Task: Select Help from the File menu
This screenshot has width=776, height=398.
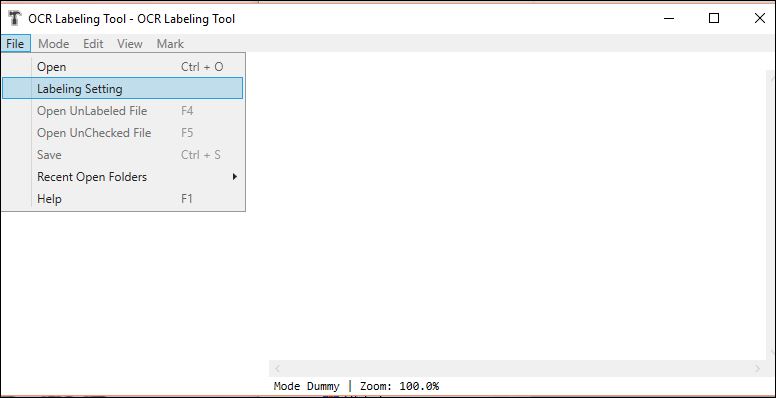Action: [x=123, y=199]
